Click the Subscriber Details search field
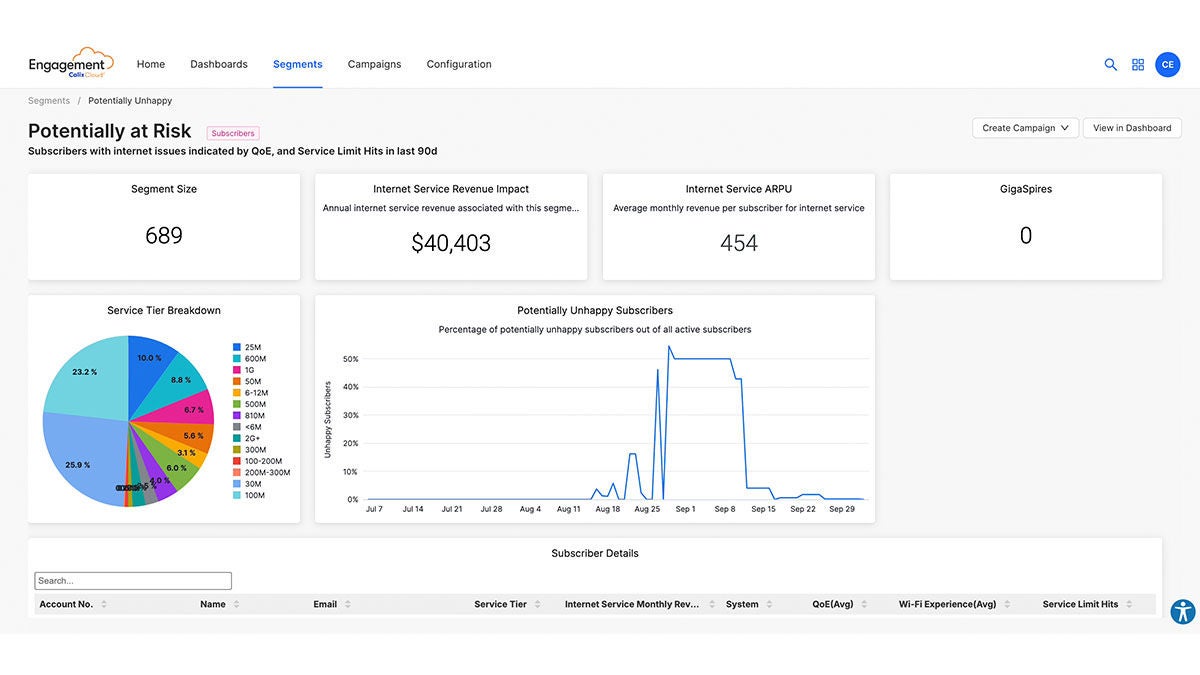Viewport: 1200px width, 675px height. pyautogui.click(x=132, y=580)
